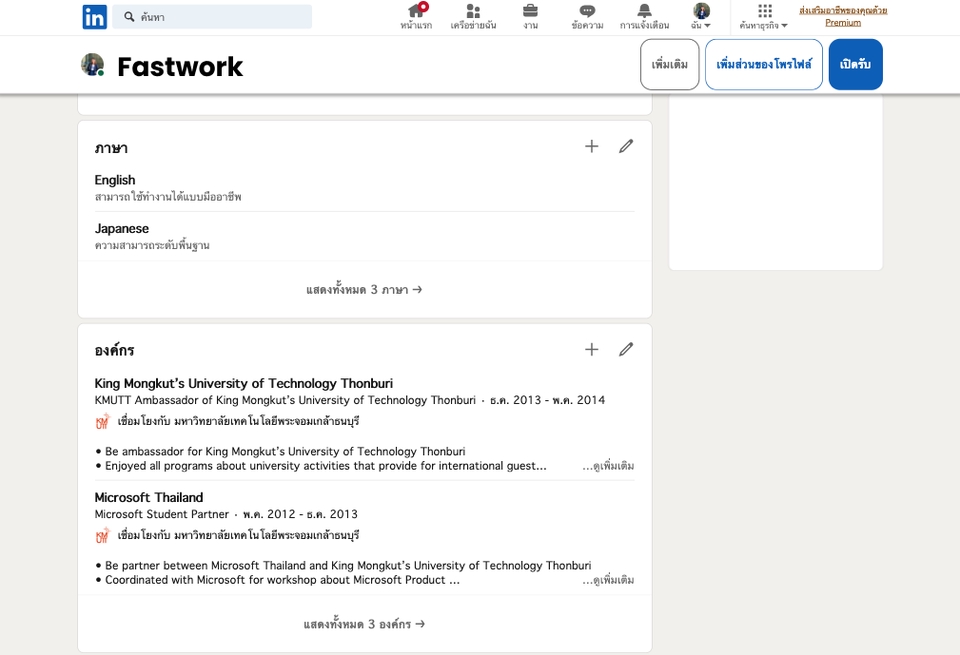The width and height of the screenshot is (960, 655).
Task: Open KMUTT link under King Mongkut's entry
Action: tap(238, 421)
